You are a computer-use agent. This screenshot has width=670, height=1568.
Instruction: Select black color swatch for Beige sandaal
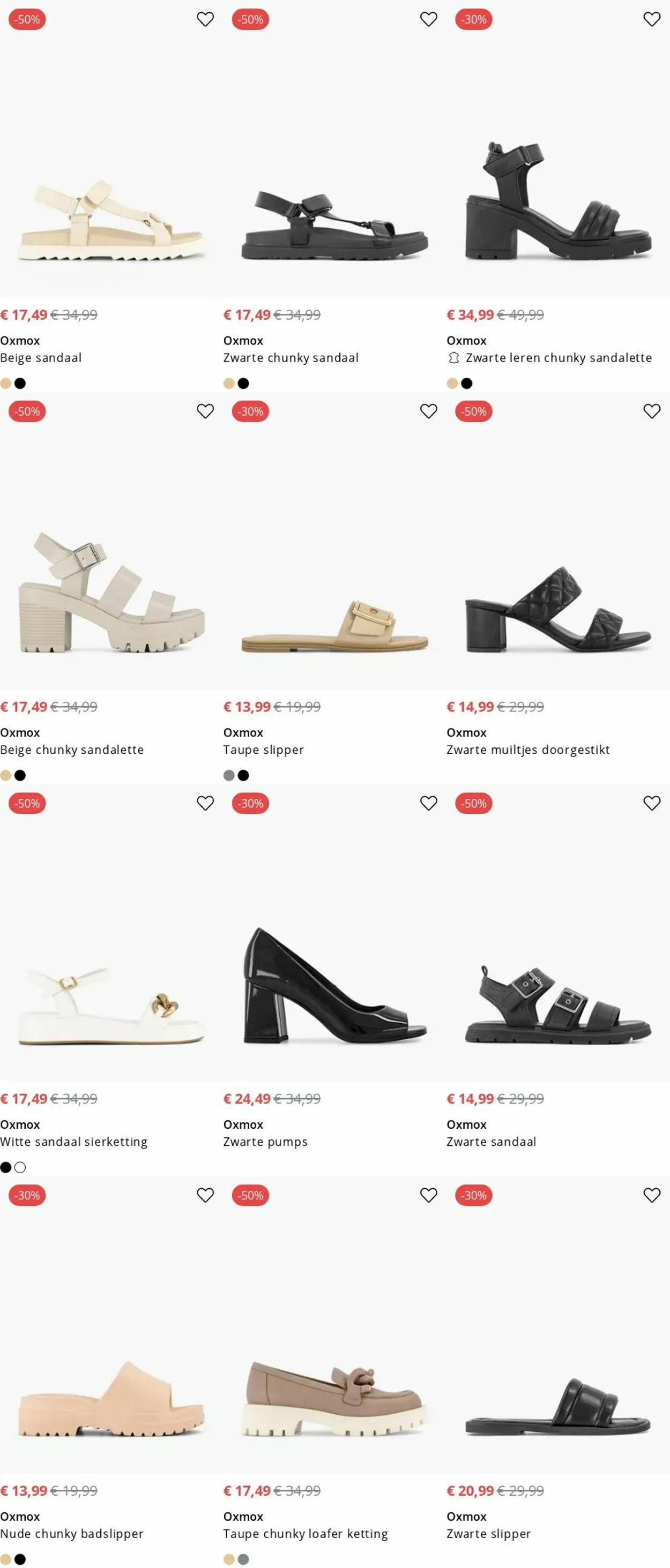[20, 384]
